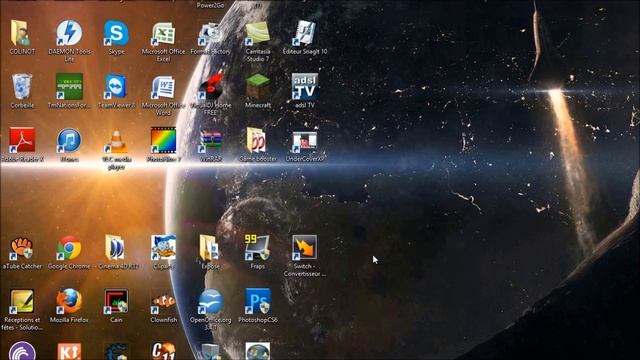
Task: Launch aTube Catcher shortcut
Action: [22, 248]
